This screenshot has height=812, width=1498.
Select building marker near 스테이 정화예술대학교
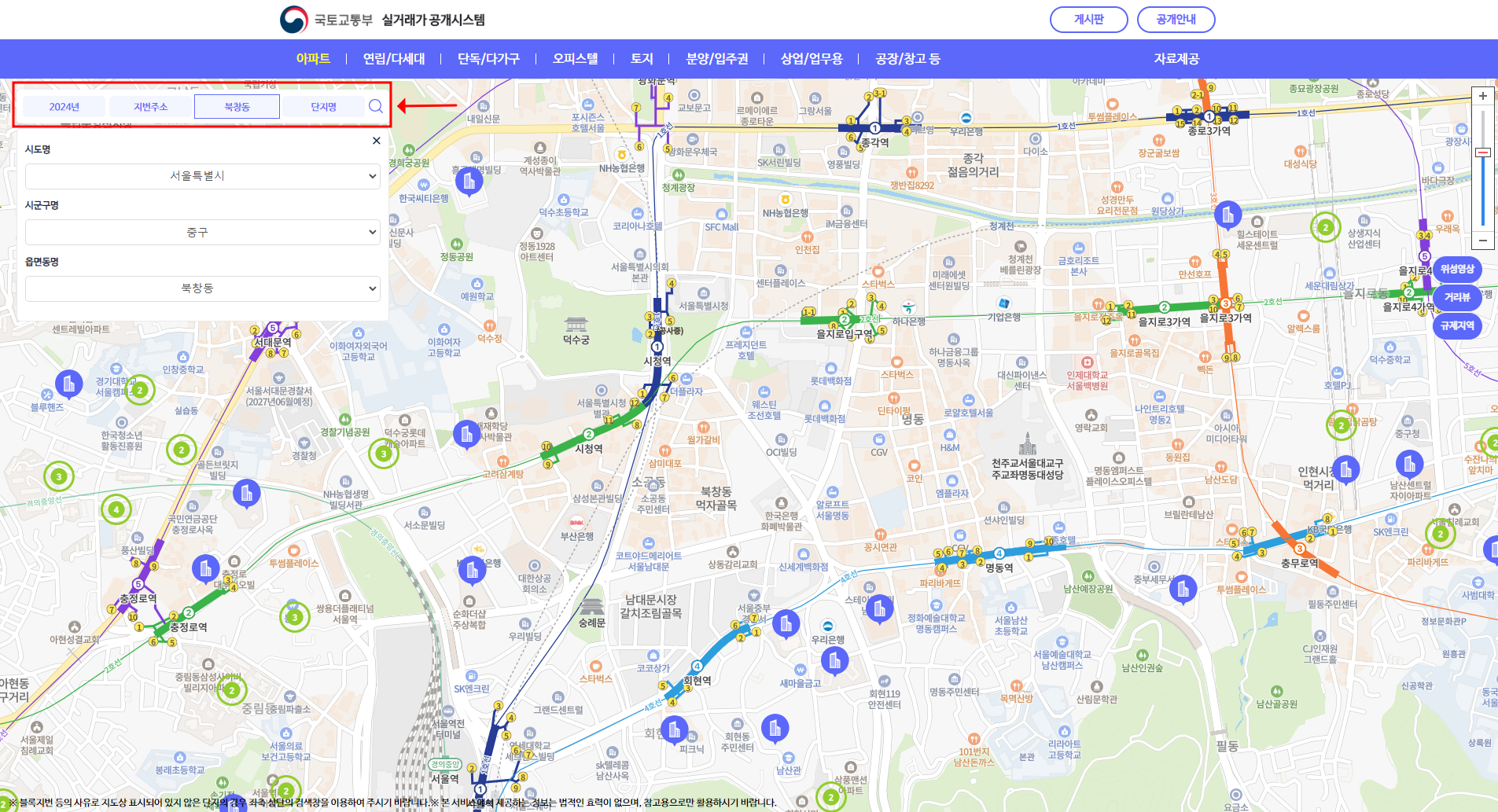coord(879,609)
